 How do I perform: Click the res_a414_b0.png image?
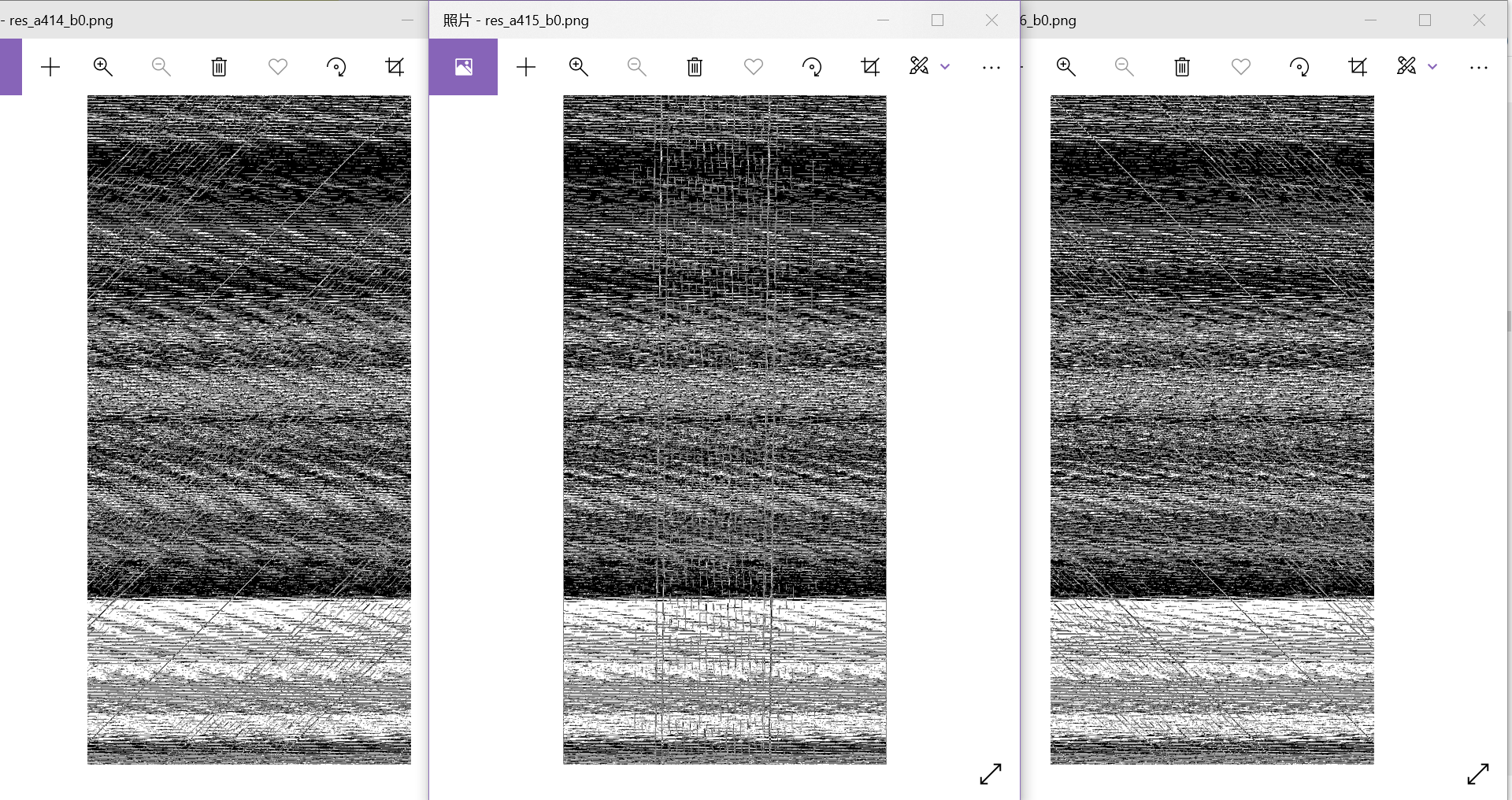(249, 430)
